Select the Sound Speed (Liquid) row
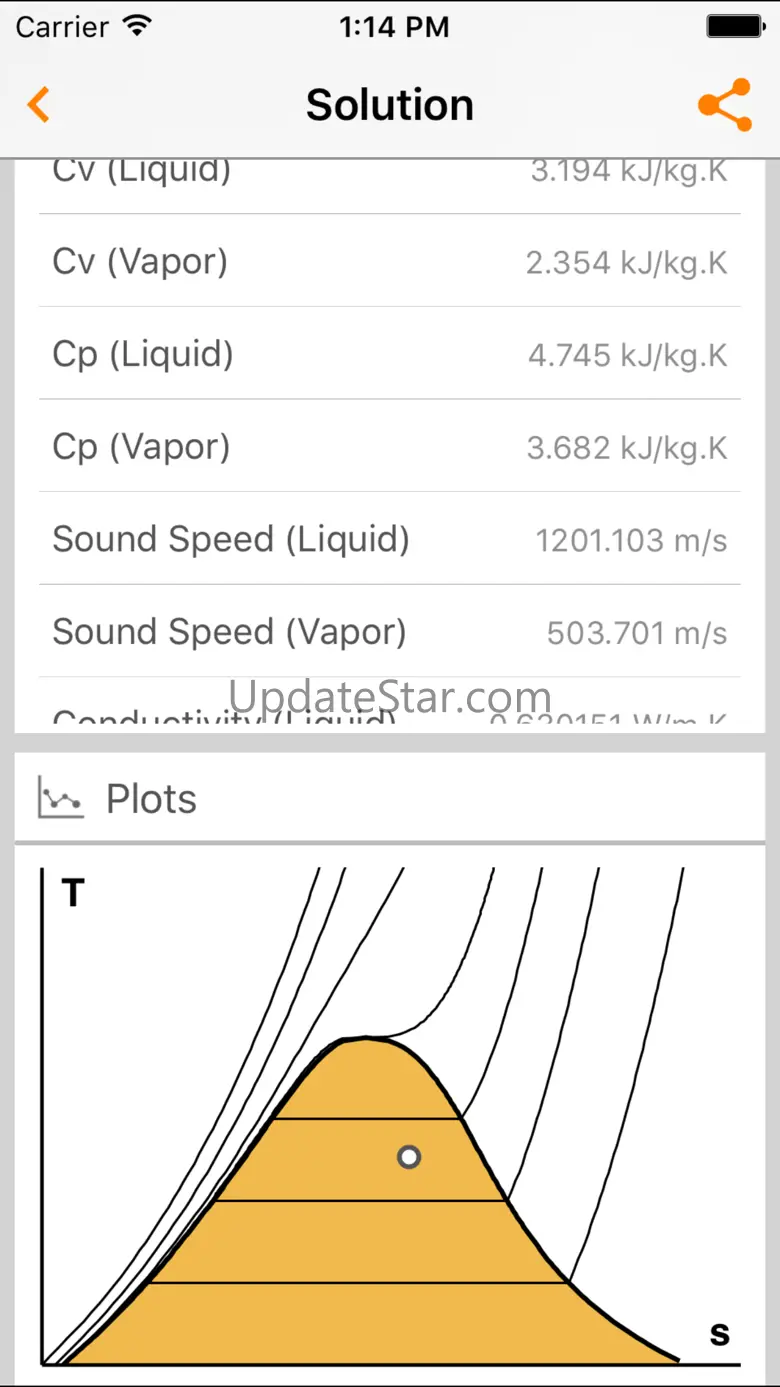 pyautogui.click(x=390, y=540)
